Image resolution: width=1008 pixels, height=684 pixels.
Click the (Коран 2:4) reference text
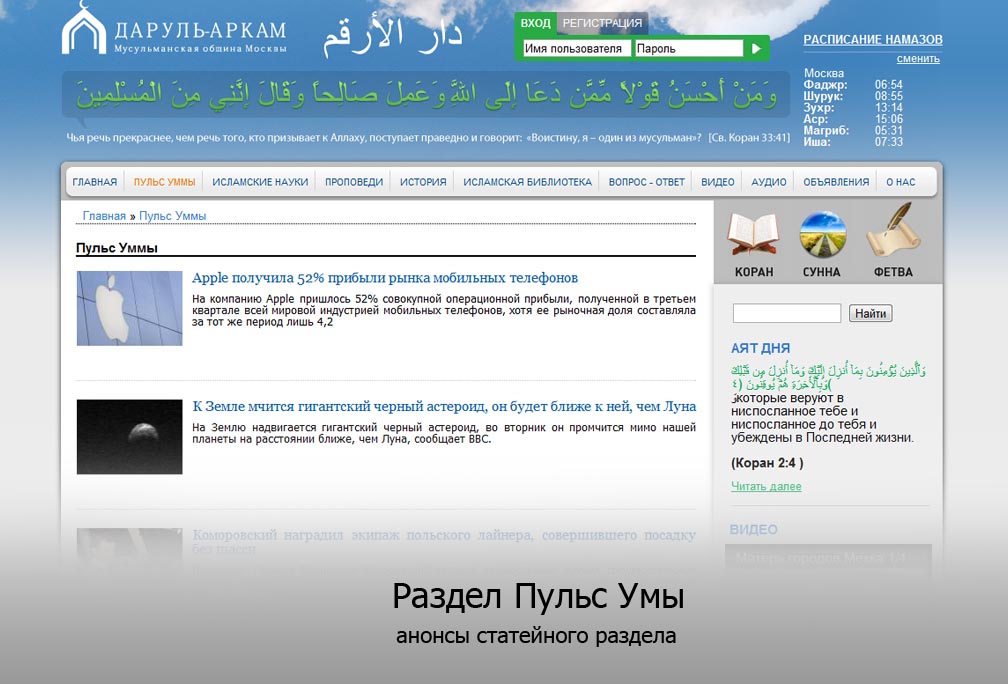tap(767, 463)
